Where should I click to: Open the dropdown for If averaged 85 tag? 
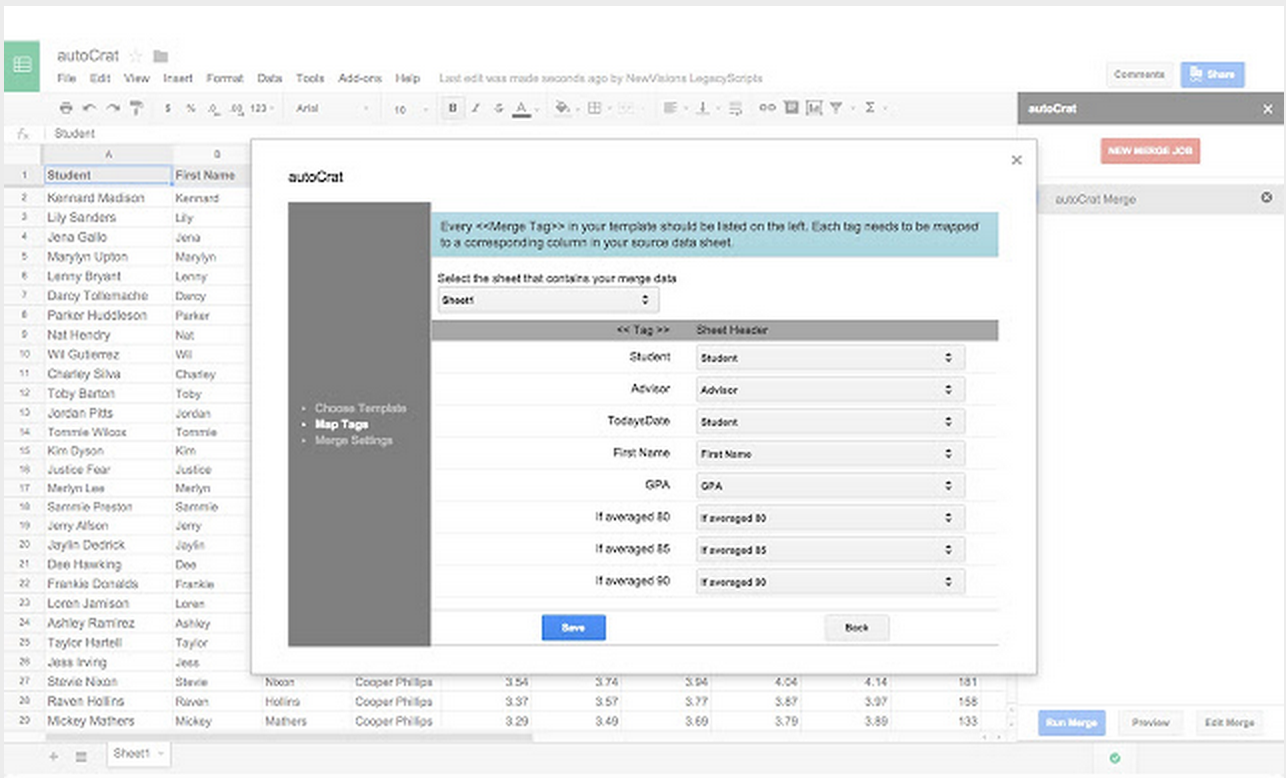pos(830,549)
